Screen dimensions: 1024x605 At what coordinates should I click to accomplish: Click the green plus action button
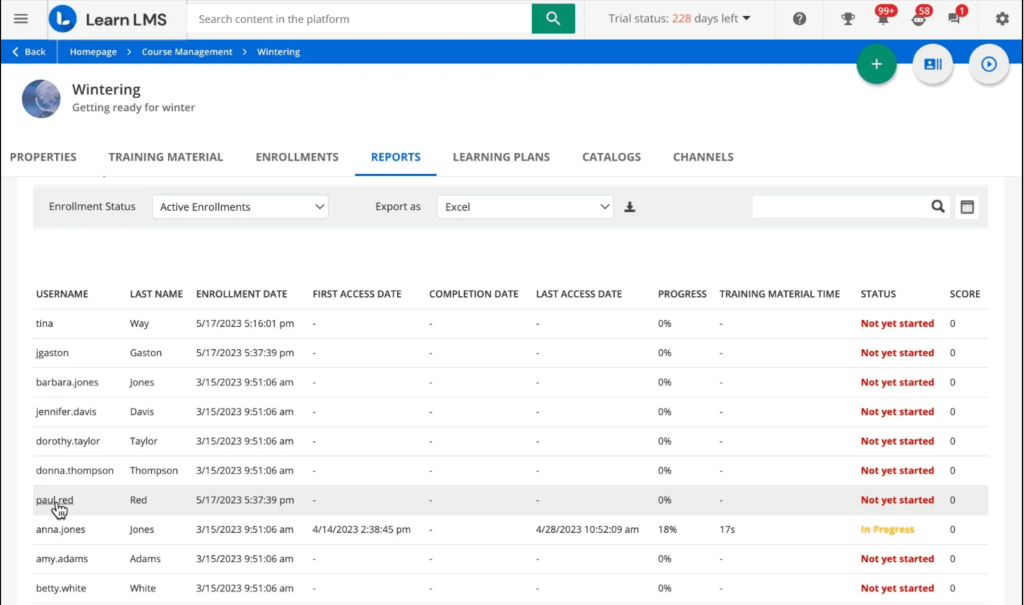(876, 64)
